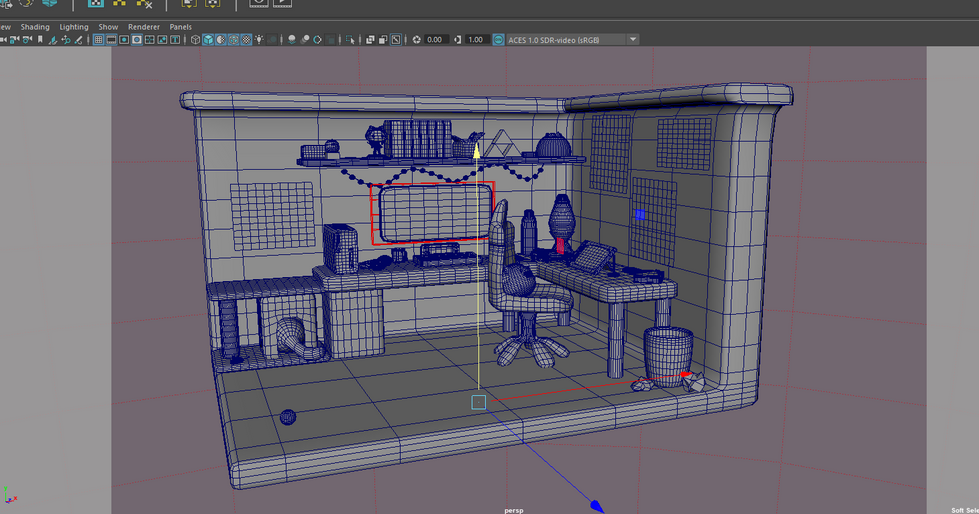Toggle the Safe Title display
Image resolution: width=979 pixels, height=514 pixels.
click(175, 40)
